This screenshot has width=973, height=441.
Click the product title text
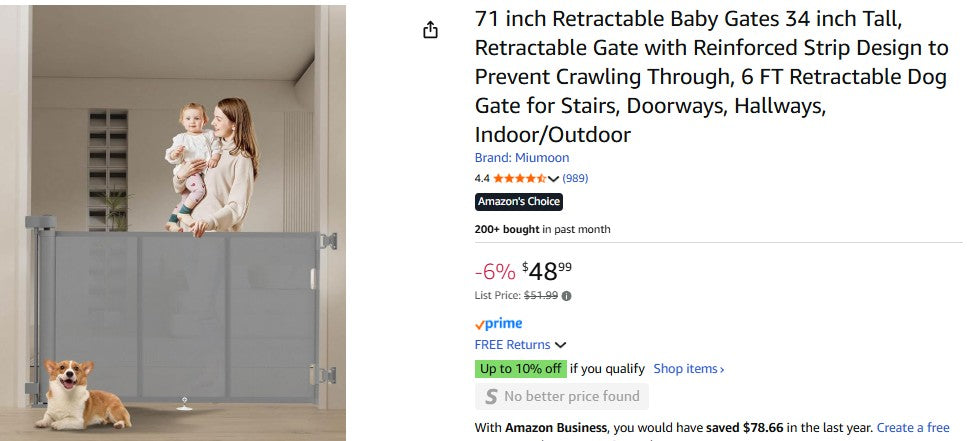click(711, 77)
